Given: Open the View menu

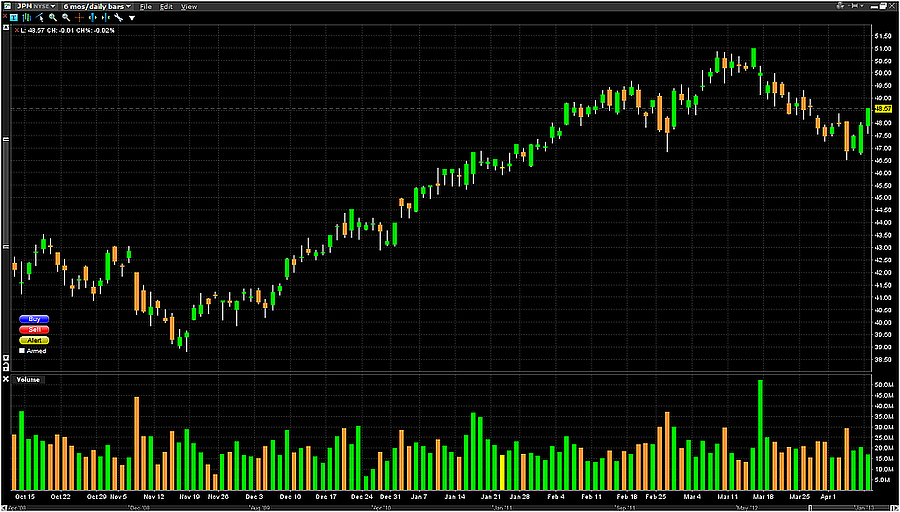Looking at the screenshot, I should 189,6.
